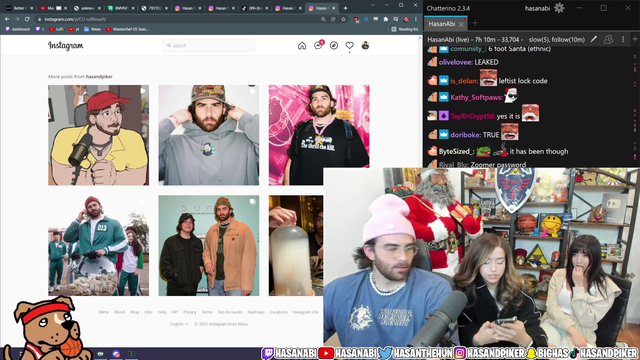640x360 pixels.
Task: Open the News bookmark
Action: tap(92, 29)
